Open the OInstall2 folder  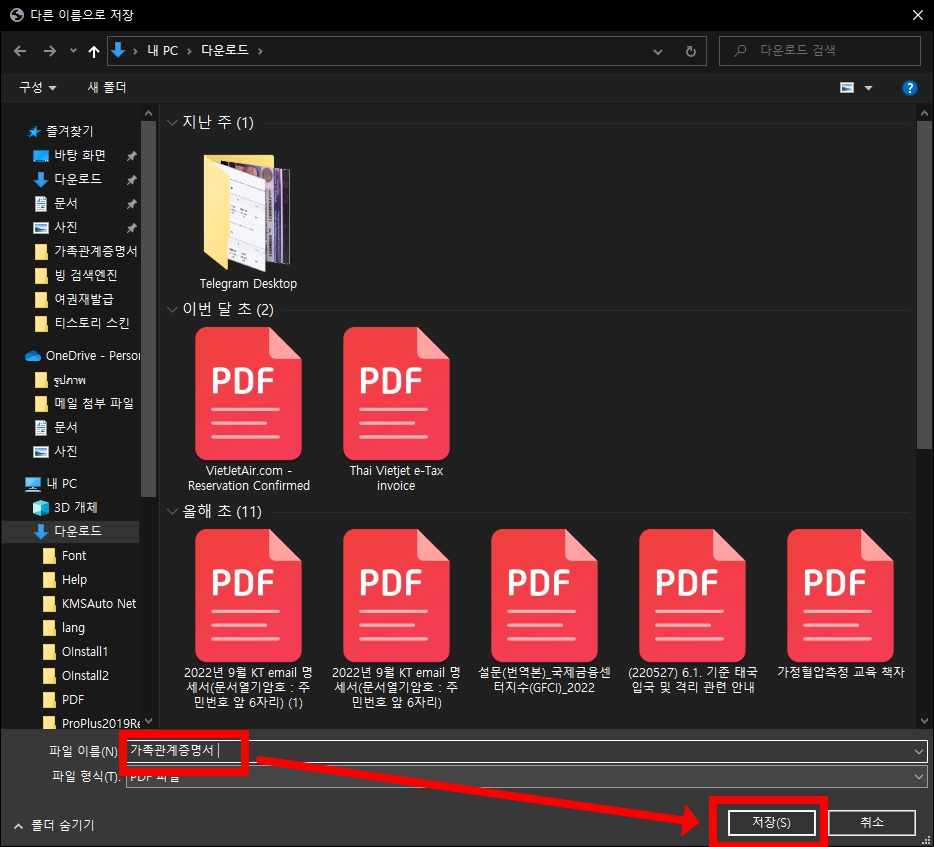[x=85, y=675]
